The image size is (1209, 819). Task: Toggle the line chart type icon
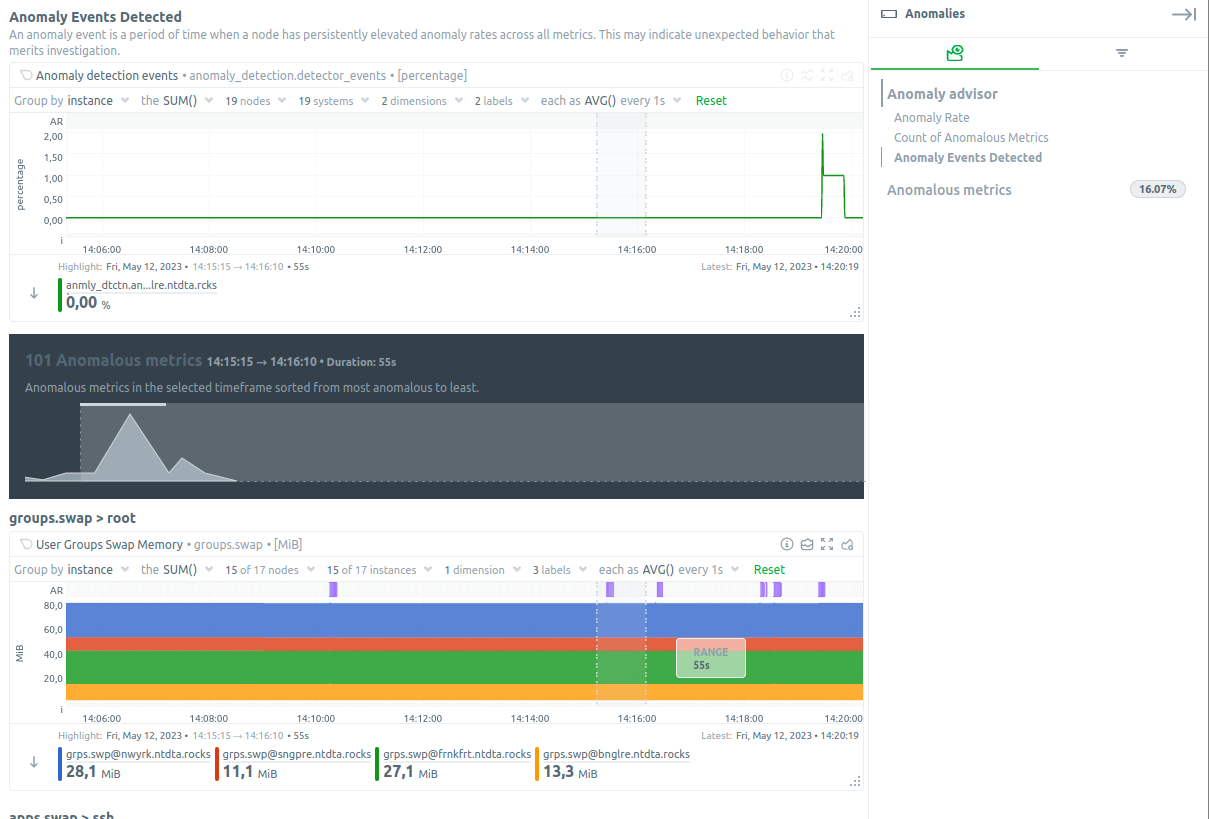807,75
